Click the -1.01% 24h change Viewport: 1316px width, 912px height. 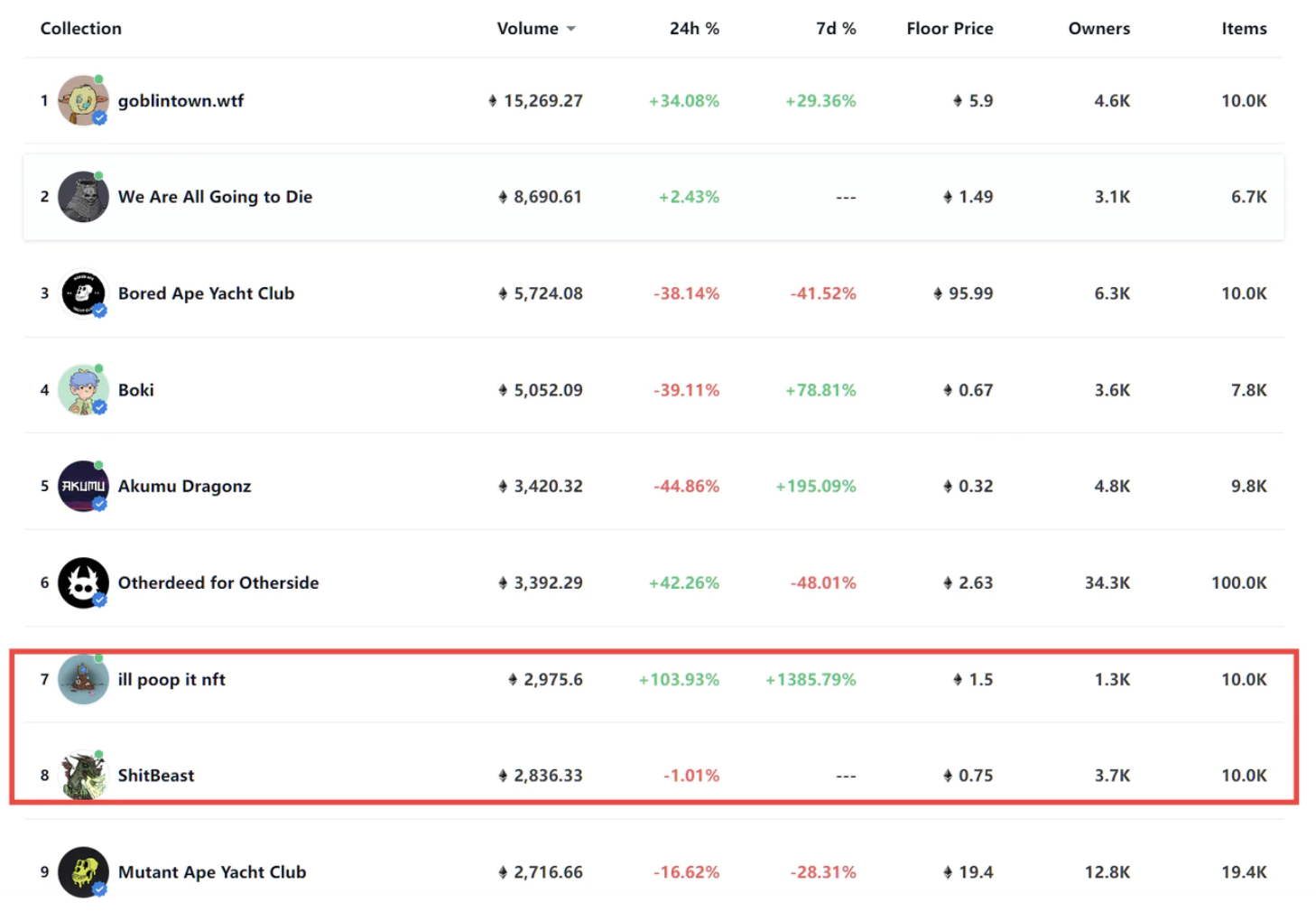pyautogui.click(x=691, y=776)
